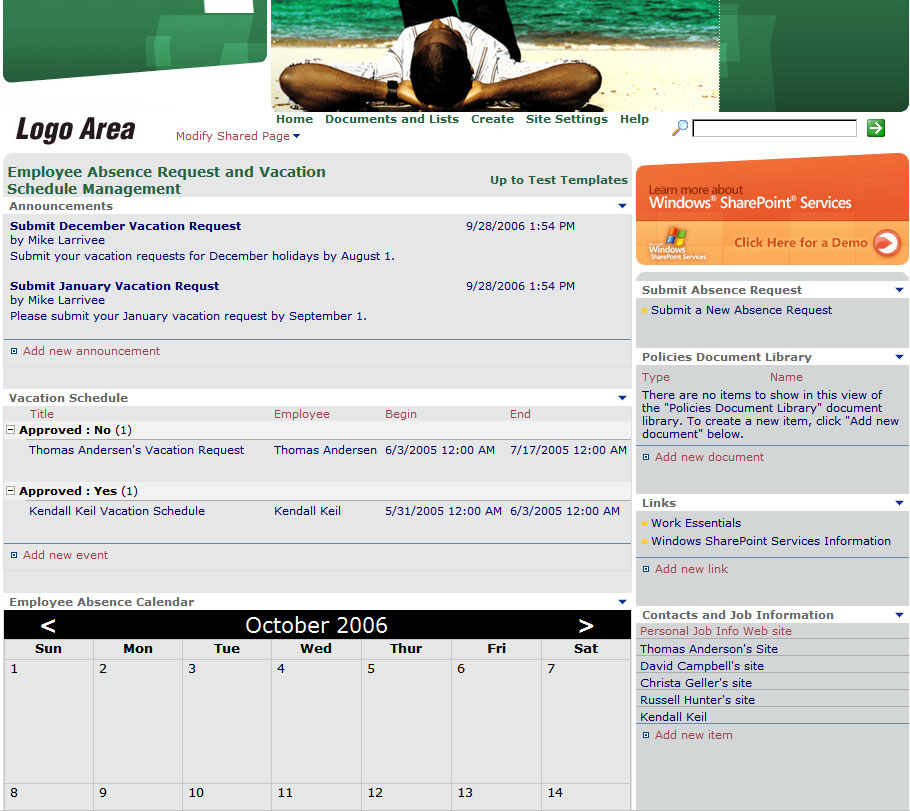Image resolution: width=910 pixels, height=811 pixels.
Task: Click the Vacation Schedule web part title
Action: (68, 398)
